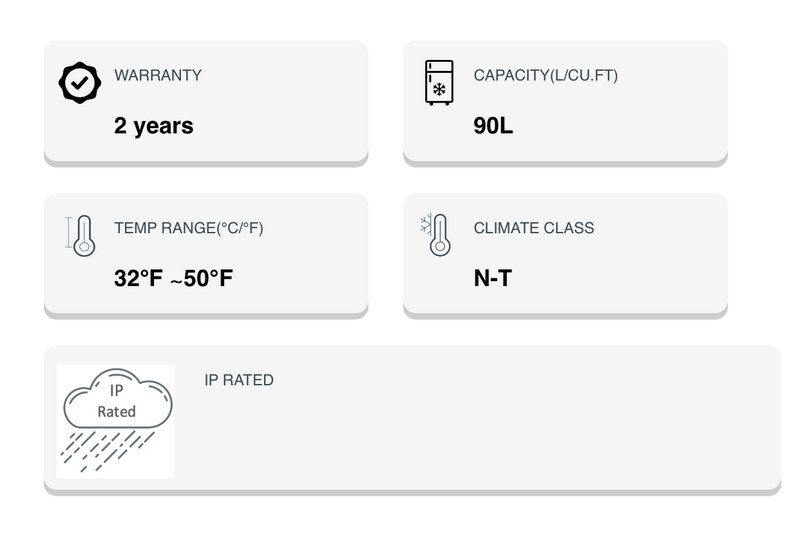Click the temp range thermometer icon

[x=84, y=235]
